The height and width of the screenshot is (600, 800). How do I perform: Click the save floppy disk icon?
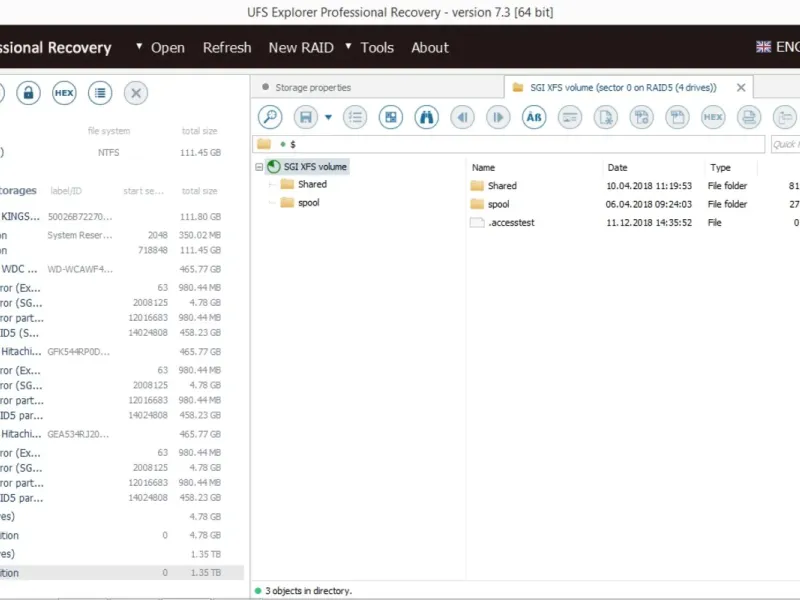pos(306,117)
